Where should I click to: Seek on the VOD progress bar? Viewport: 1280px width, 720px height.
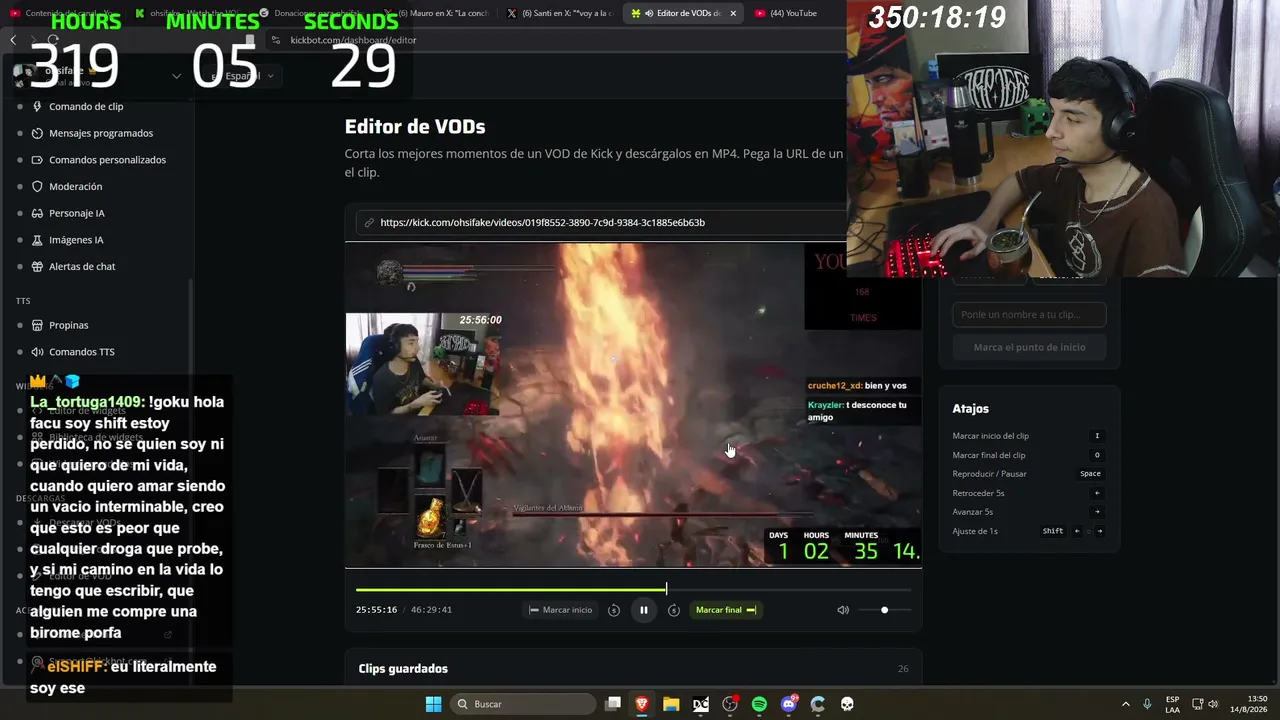[633, 589]
